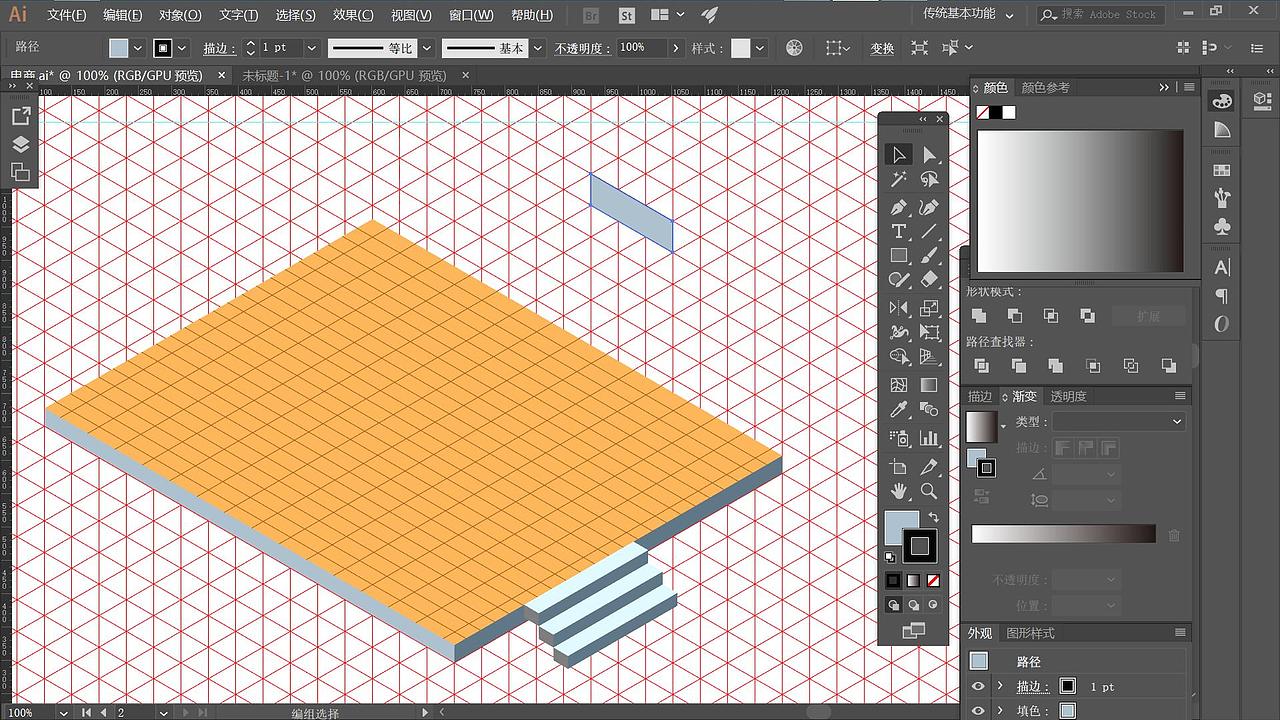The width and height of the screenshot is (1280, 720).
Task: Select the Eraser tool
Action: [930, 281]
